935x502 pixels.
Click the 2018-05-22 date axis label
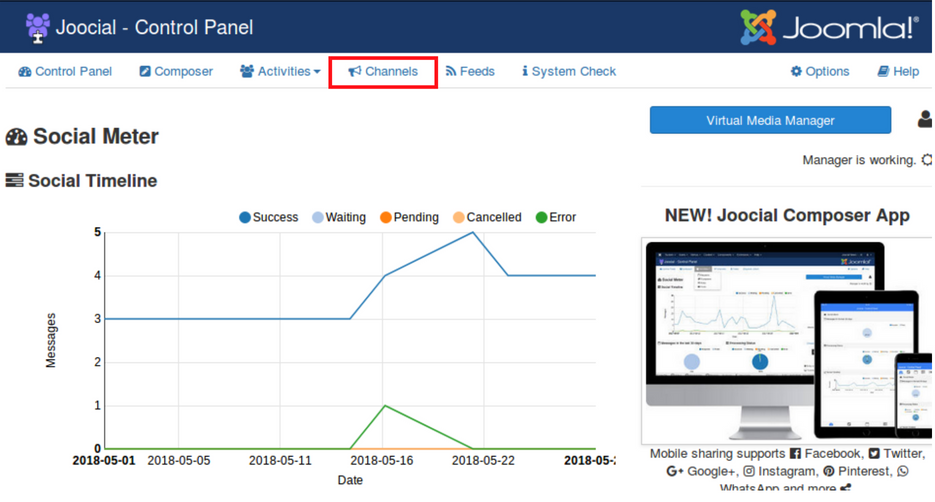(x=483, y=461)
